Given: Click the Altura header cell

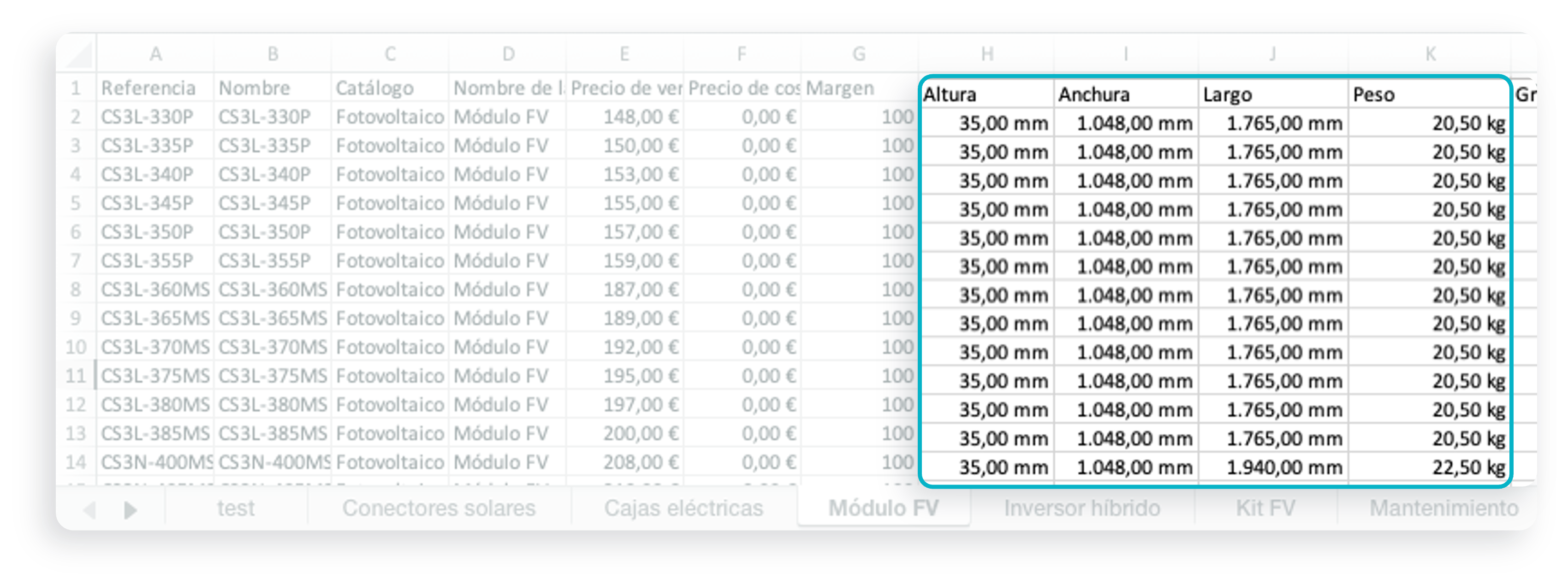Looking at the screenshot, I should tap(987, 95).
